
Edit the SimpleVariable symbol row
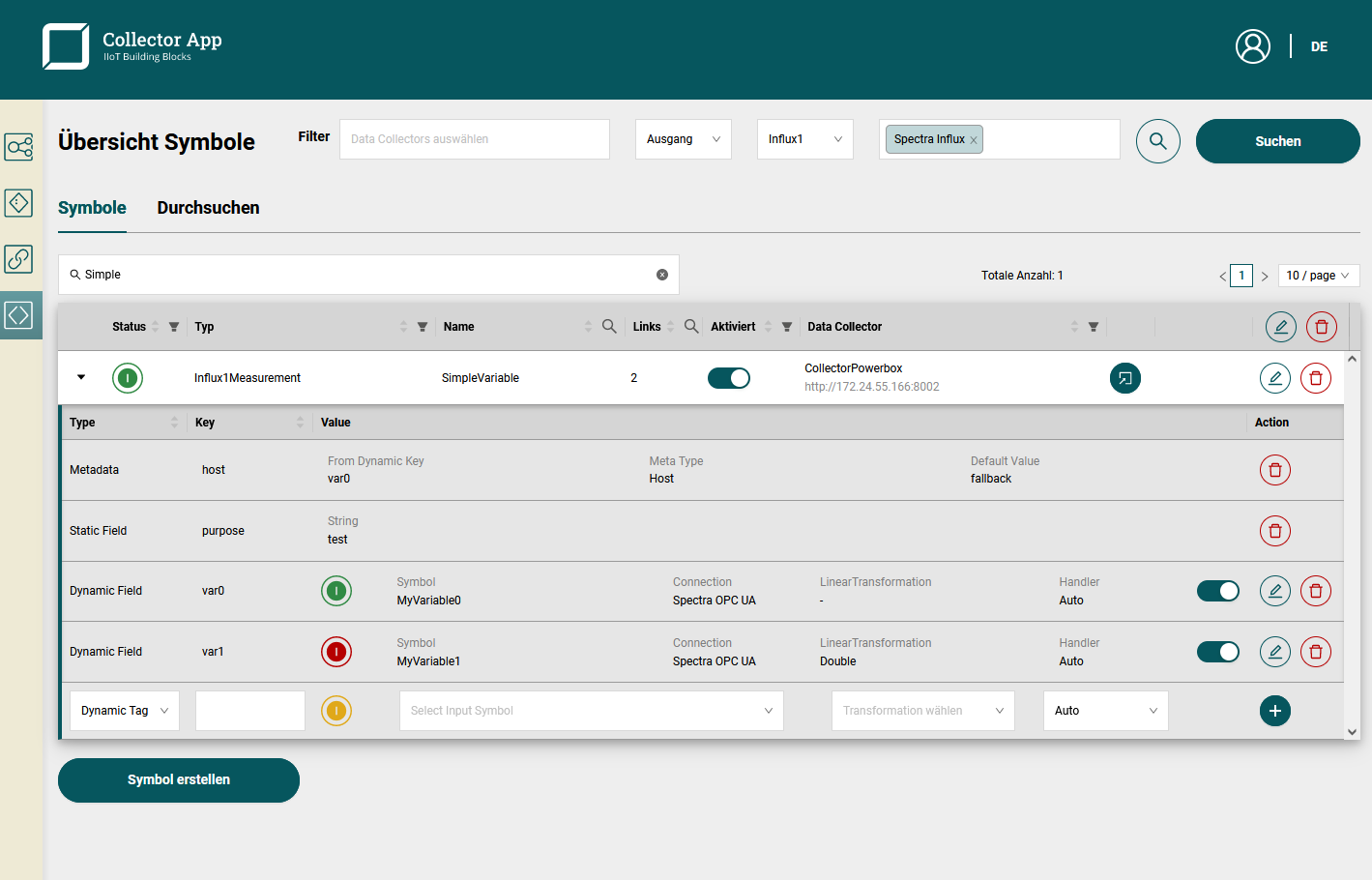(1274, 378)
